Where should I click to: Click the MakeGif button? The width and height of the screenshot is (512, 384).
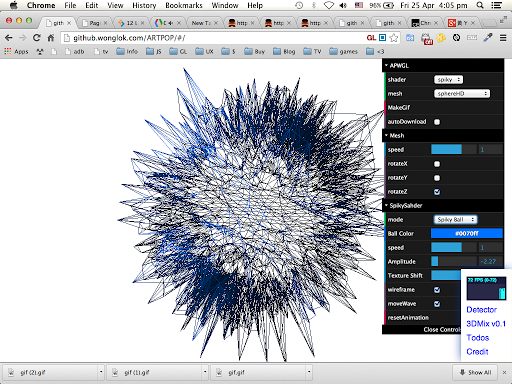(443, 108)
